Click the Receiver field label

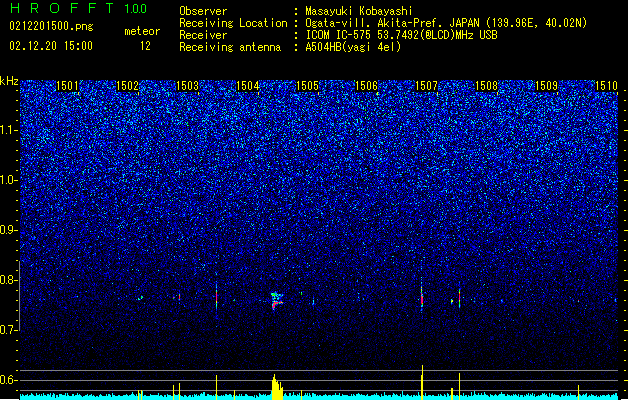point(203,35)
